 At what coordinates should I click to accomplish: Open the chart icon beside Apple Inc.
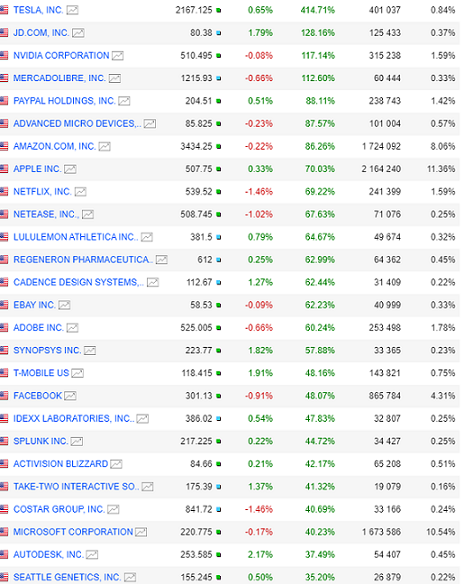pyautogui.click(x=70, y=169)
